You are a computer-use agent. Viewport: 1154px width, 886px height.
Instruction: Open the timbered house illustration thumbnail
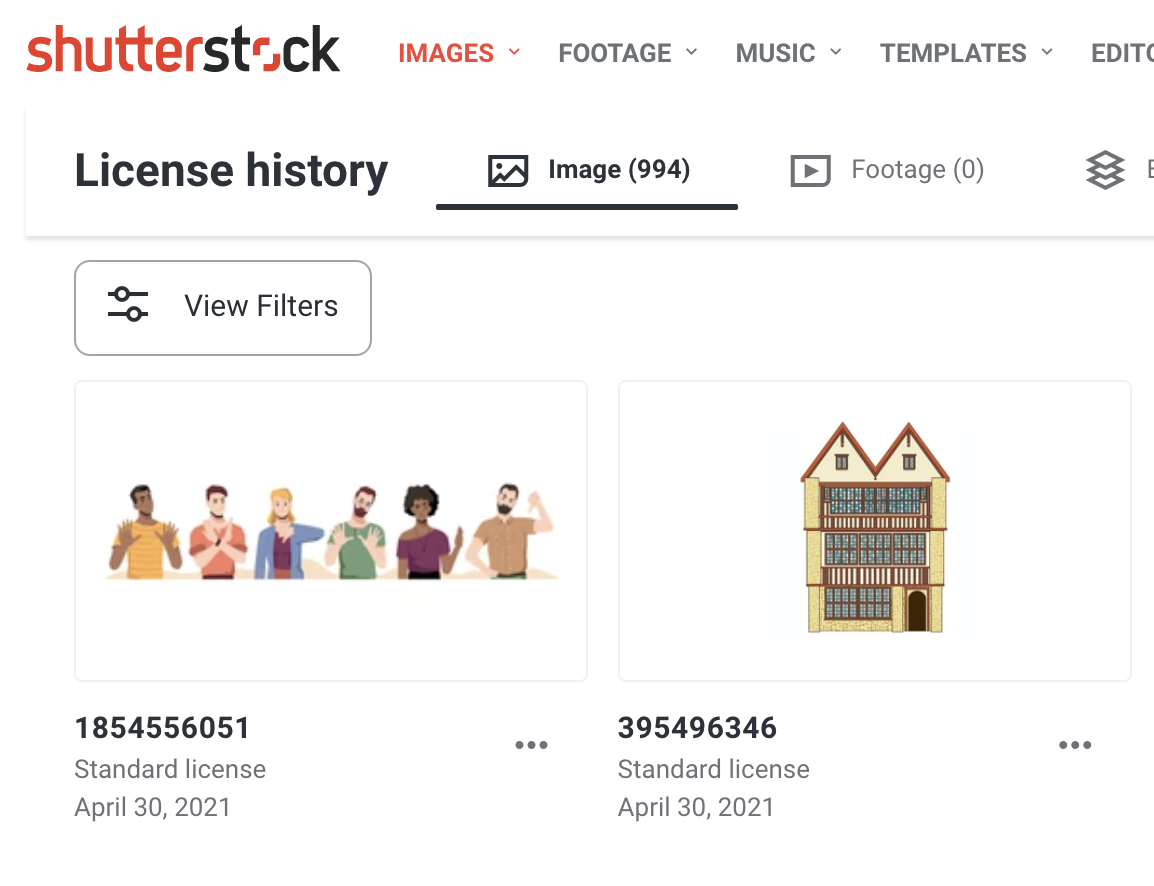(875, 531)
